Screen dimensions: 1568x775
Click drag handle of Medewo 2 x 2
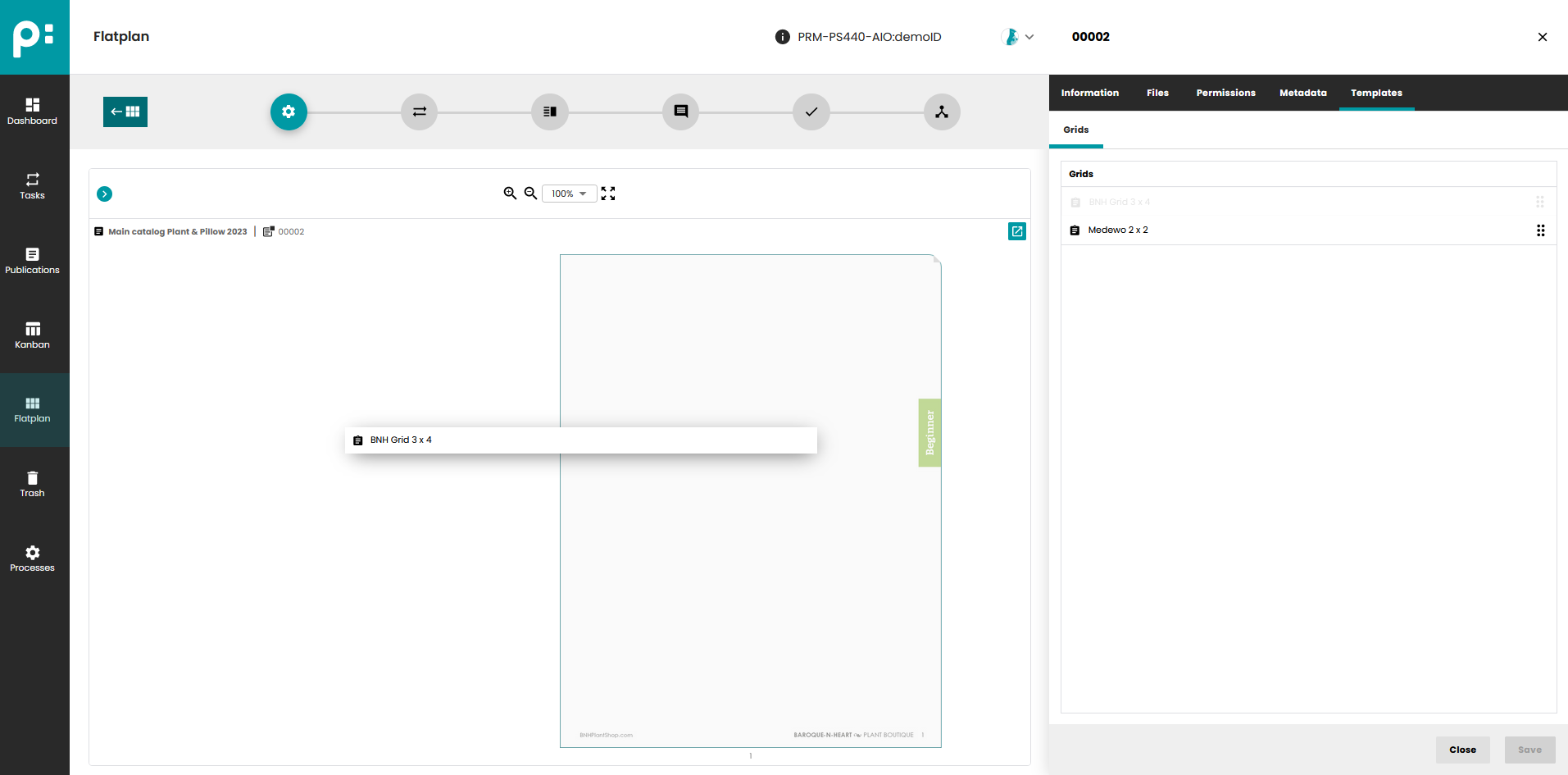coord(1540,230)
